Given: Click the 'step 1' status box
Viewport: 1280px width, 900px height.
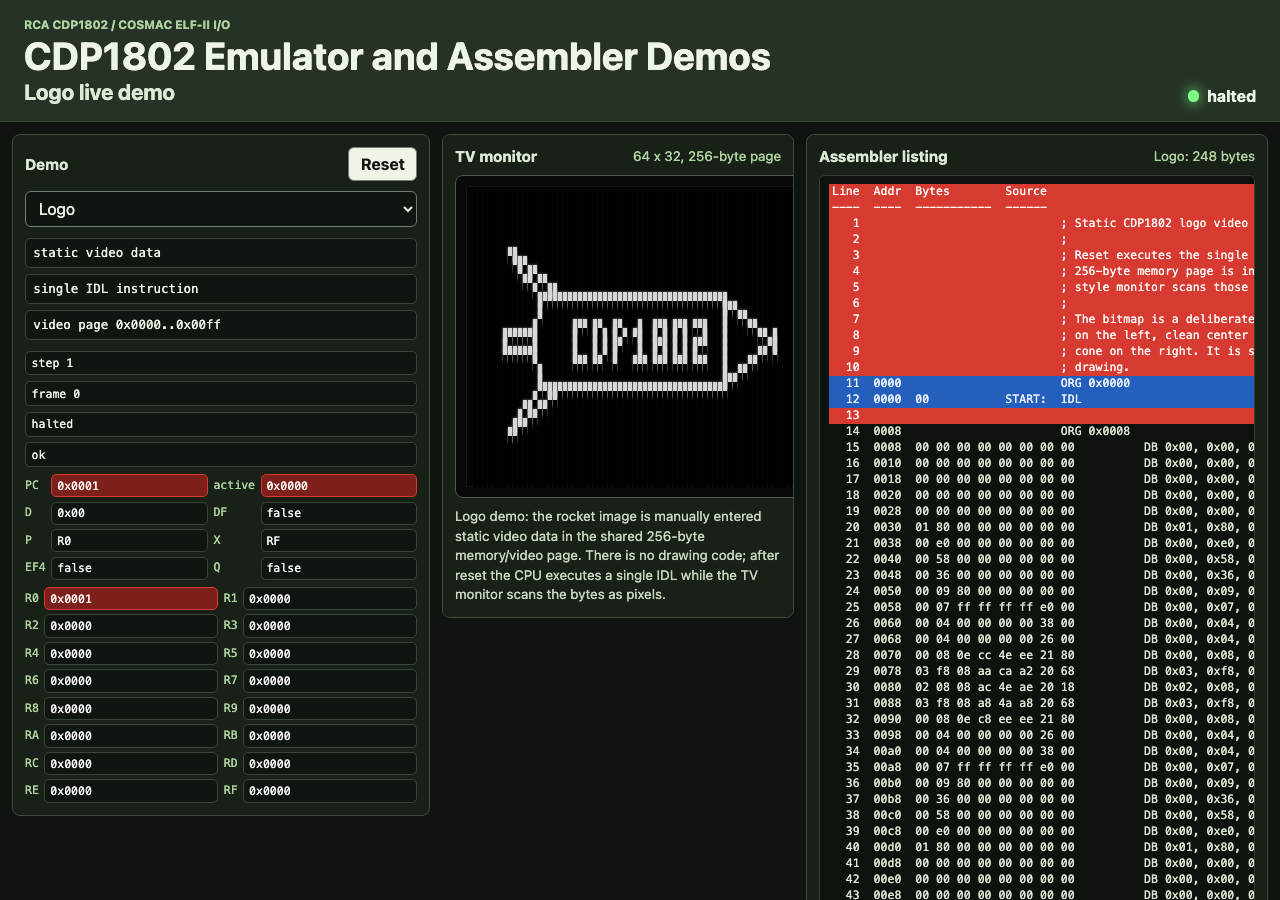Looking at the screenshot, I should [221, 363].
